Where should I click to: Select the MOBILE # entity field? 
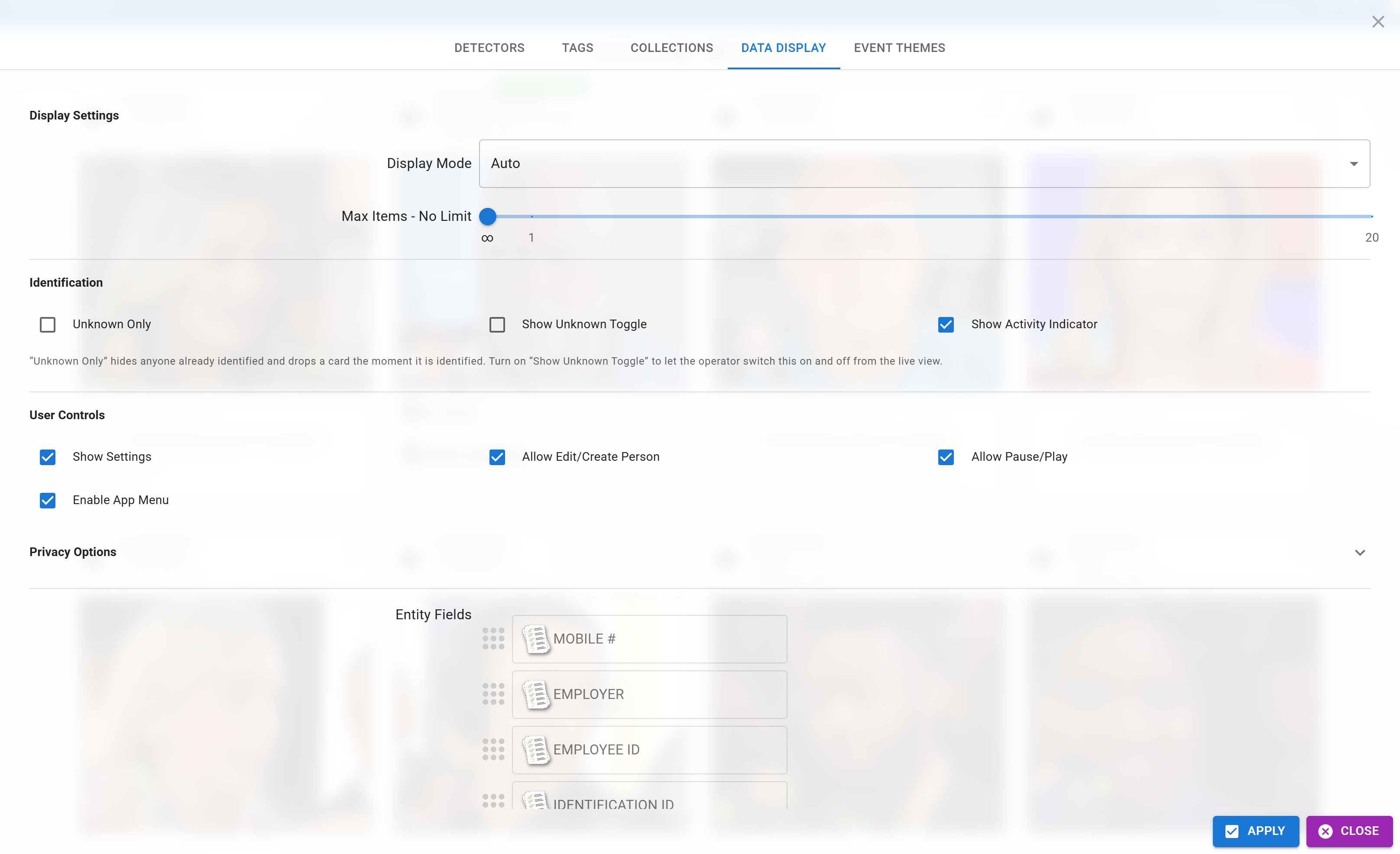pyautogui.click(x=649, y=639)
